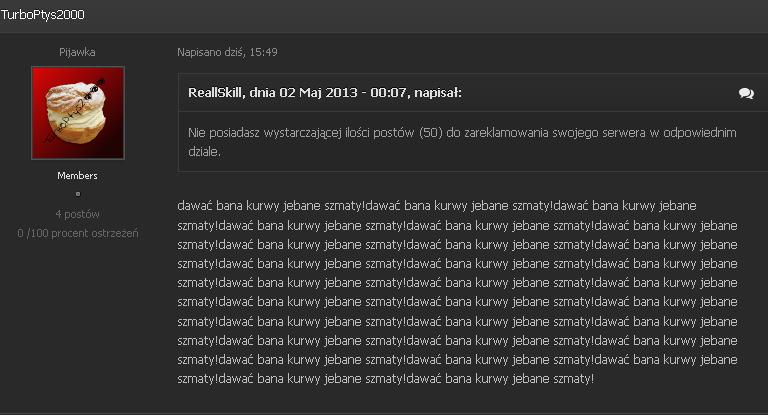Click the first line of the spam post text
The height and width of the screenshot is (415, 768).
436,206
